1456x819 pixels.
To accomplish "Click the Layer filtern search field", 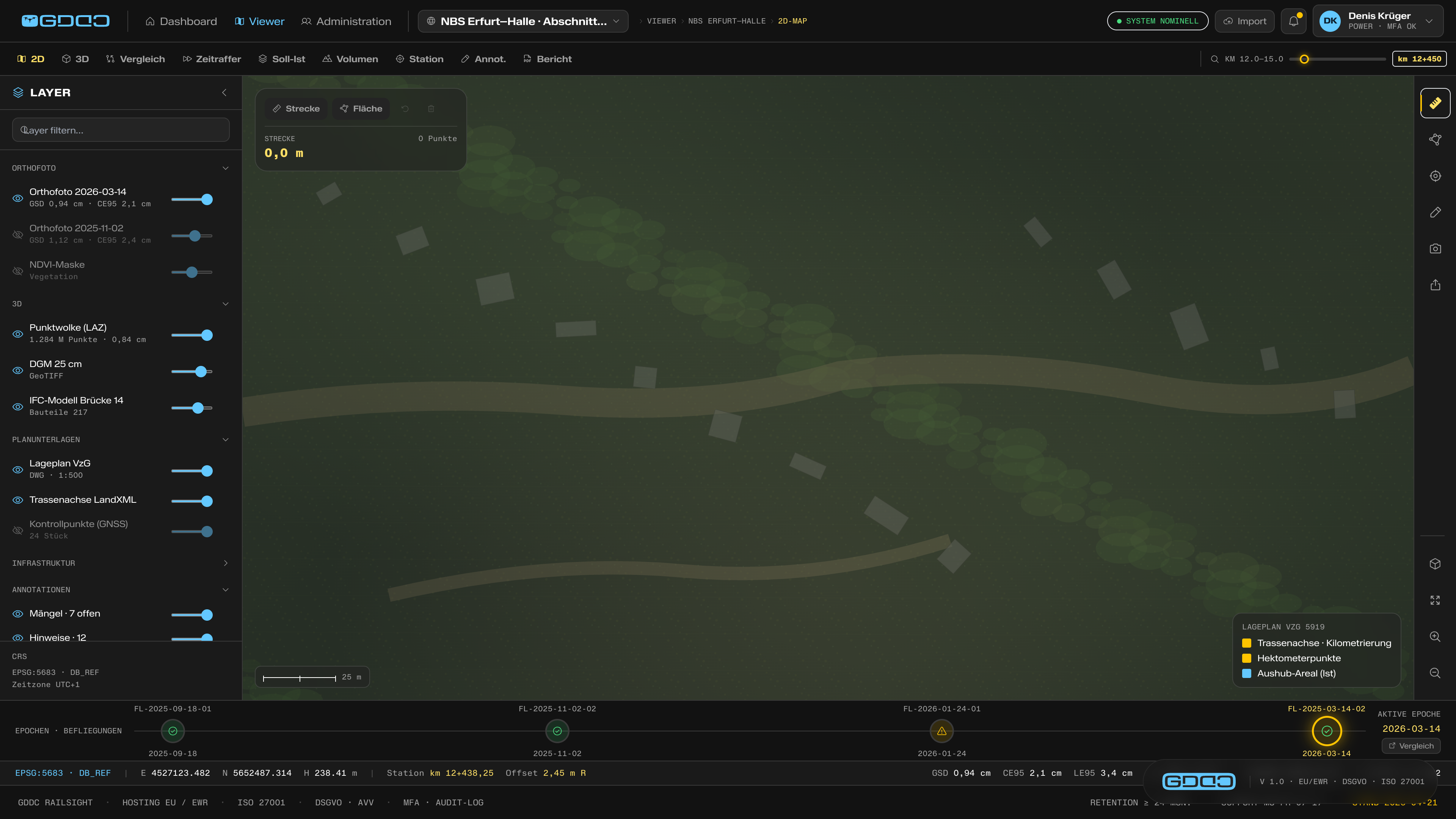I will [121, 130].
